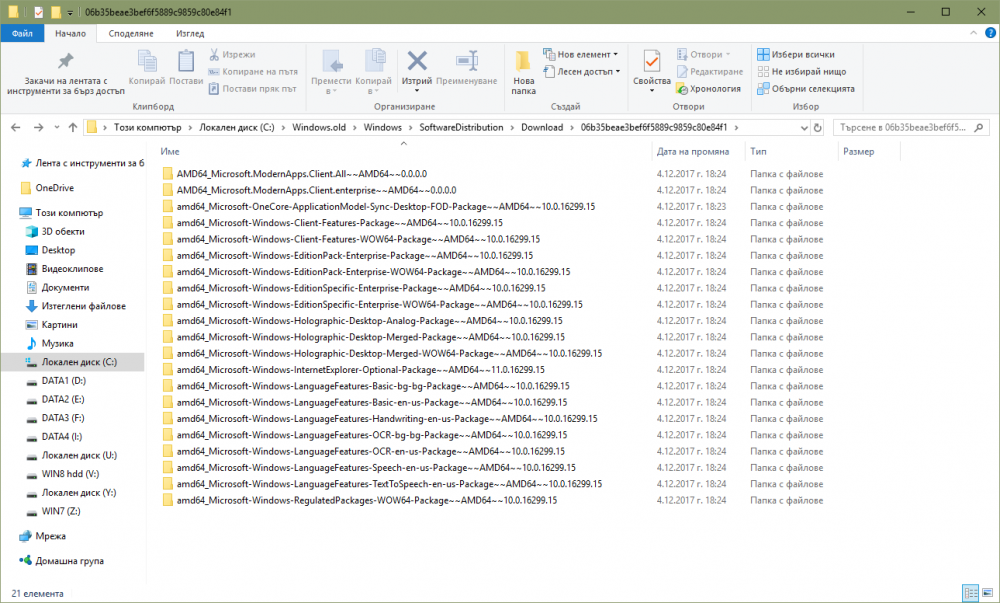This screenshot has height=603, width=1000.
Task: Open Изтеглени файлове in sidebar
Action: pos(84,306)
